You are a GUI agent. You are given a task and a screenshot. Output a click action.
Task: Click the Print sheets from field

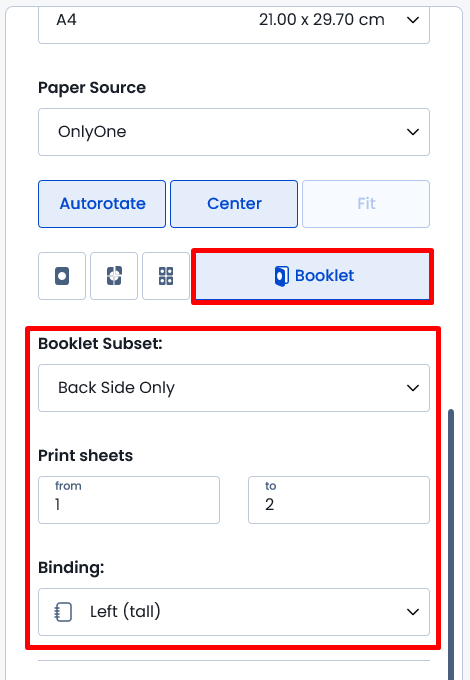pos(129,500)
